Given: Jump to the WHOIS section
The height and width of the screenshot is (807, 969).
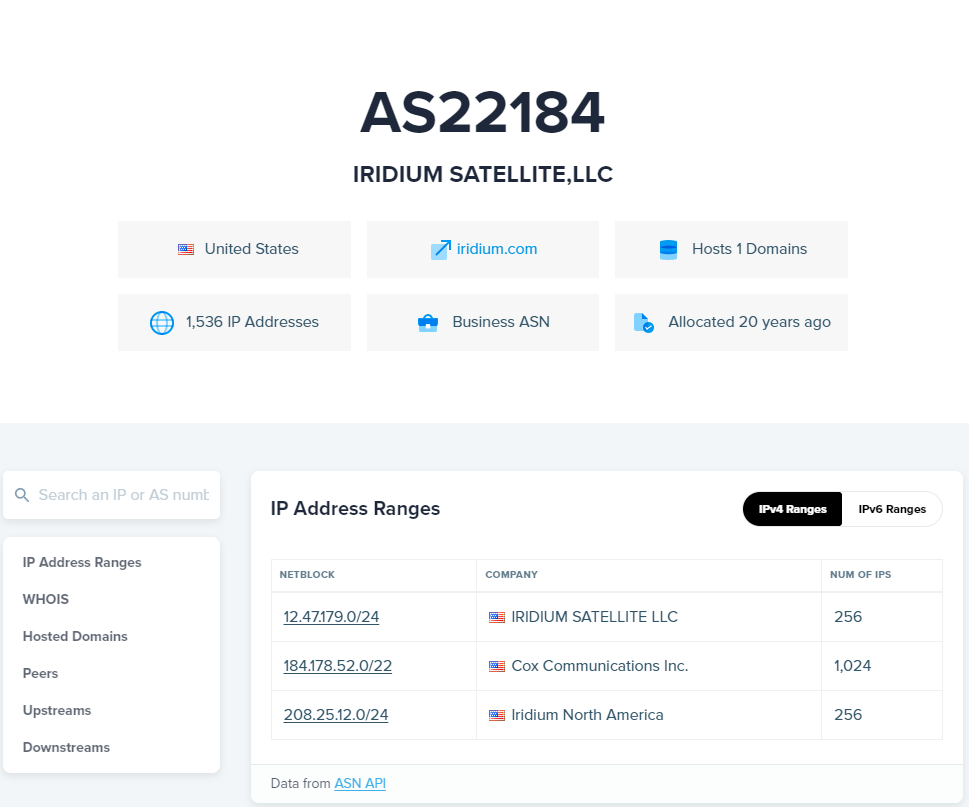Looking at the screenshot, I should click(x=46, y=599).
